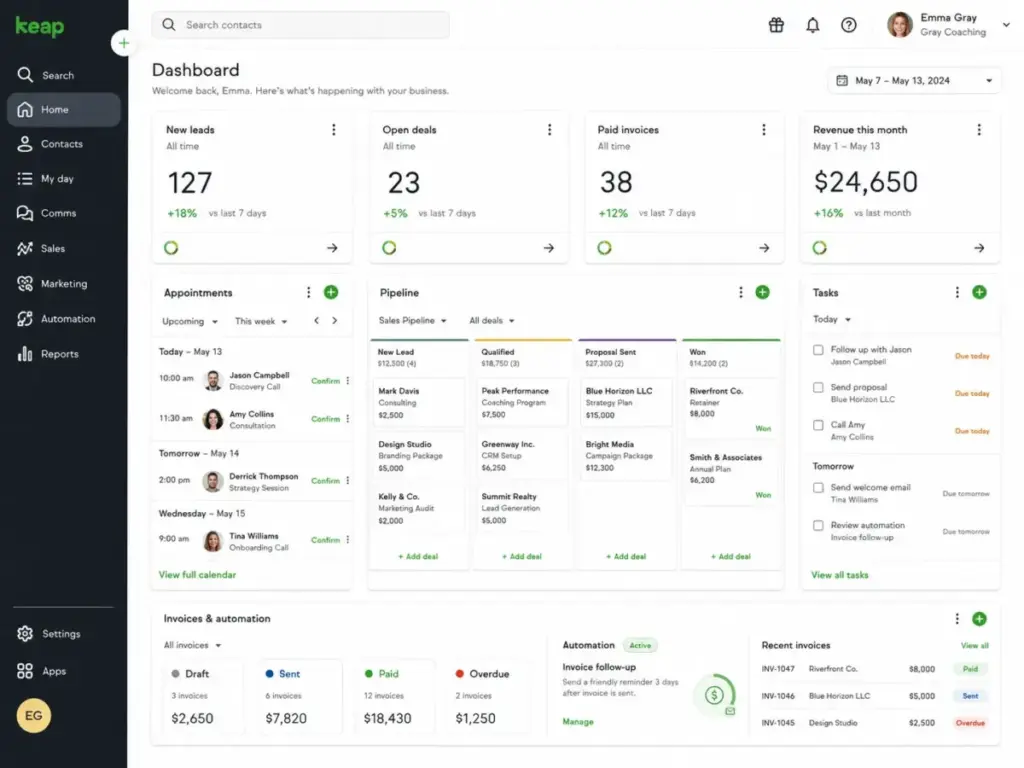Check off Send welcome email task
The image size is (1024, 768).
coord(818,488)
